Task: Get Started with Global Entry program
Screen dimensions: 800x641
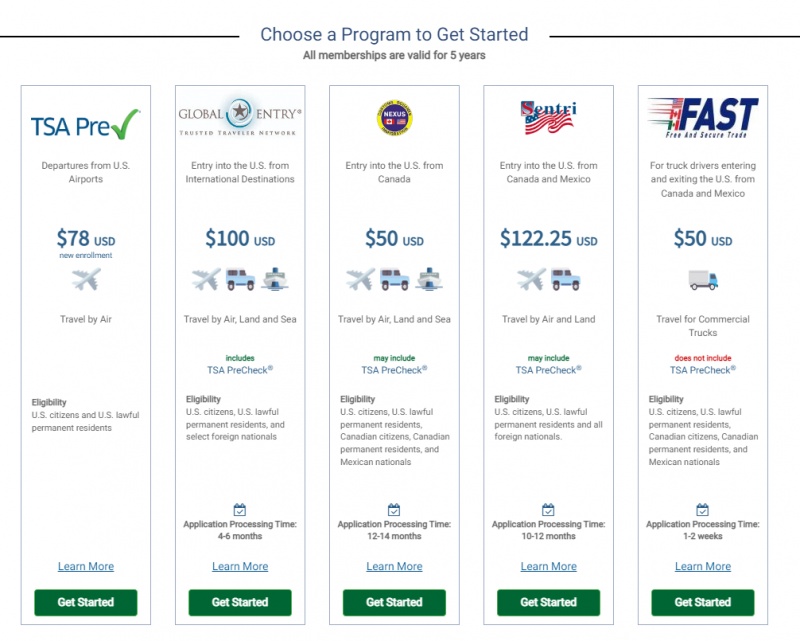Action: tap(240, 602)
